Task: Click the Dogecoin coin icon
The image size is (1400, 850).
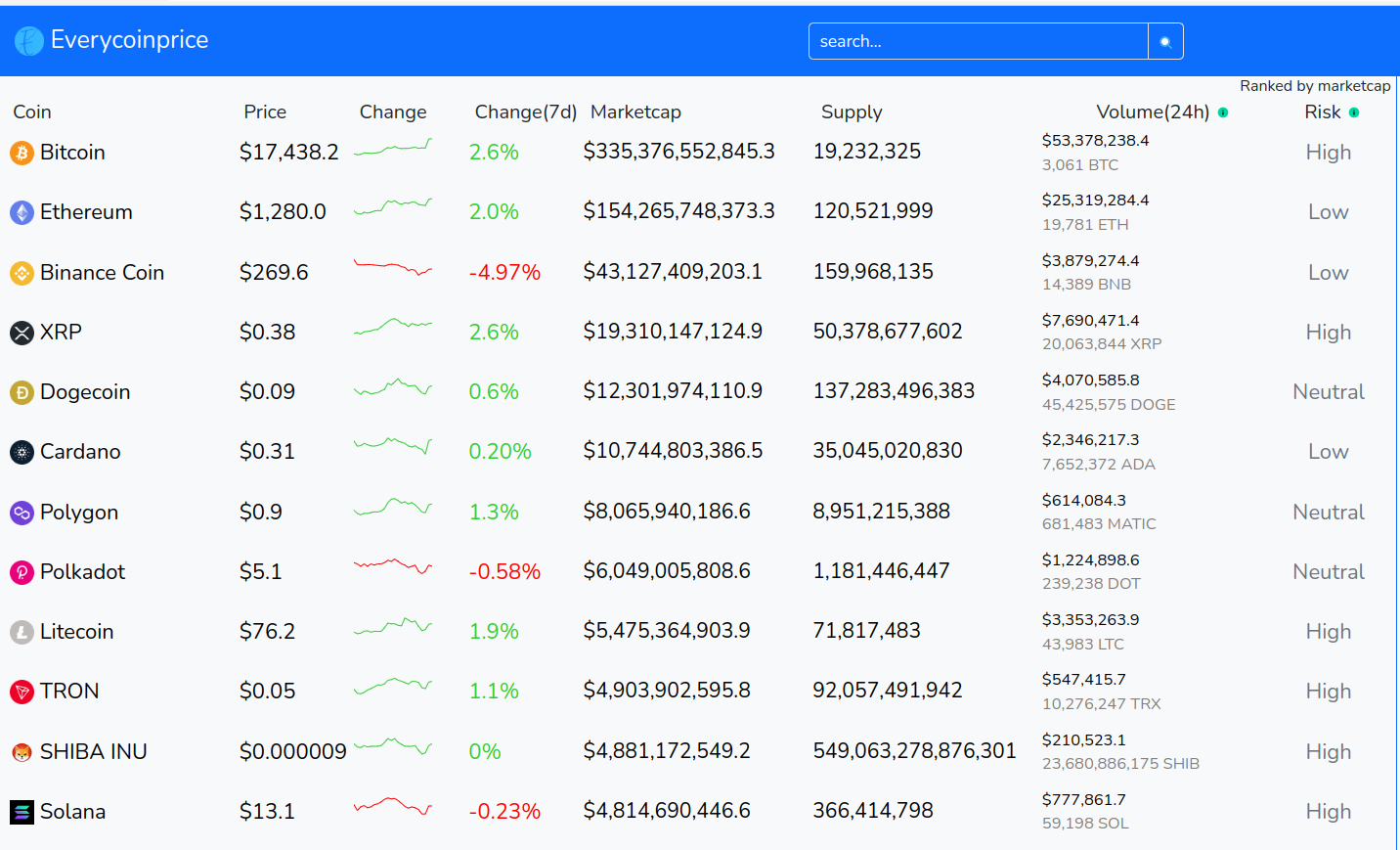Action: (22, 392)
